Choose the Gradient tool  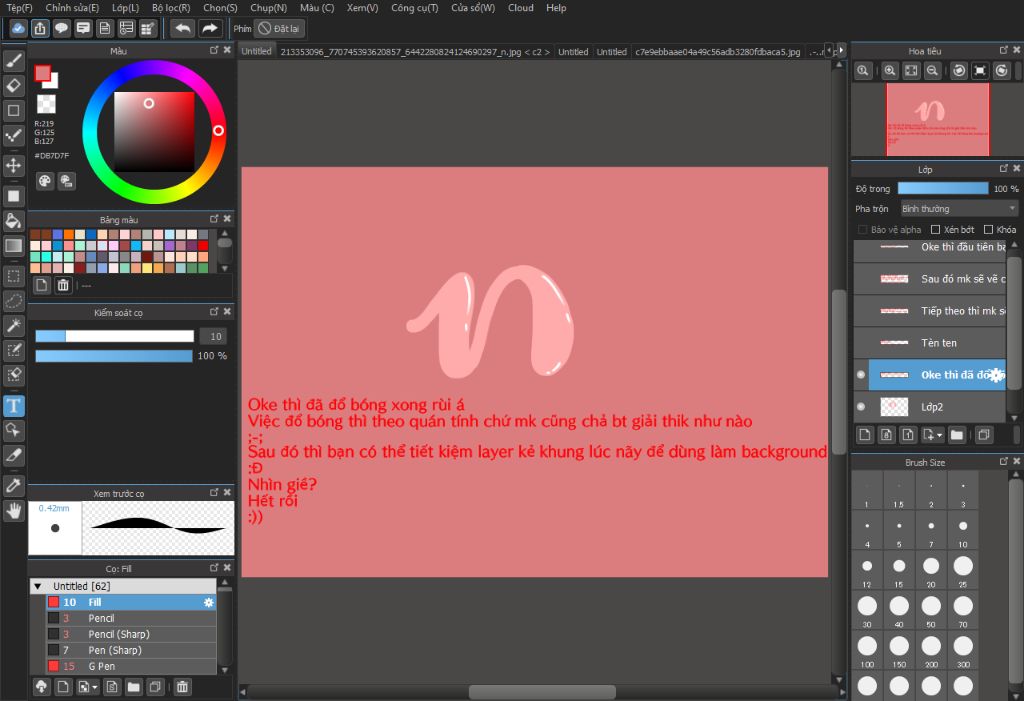pos(14,246)
